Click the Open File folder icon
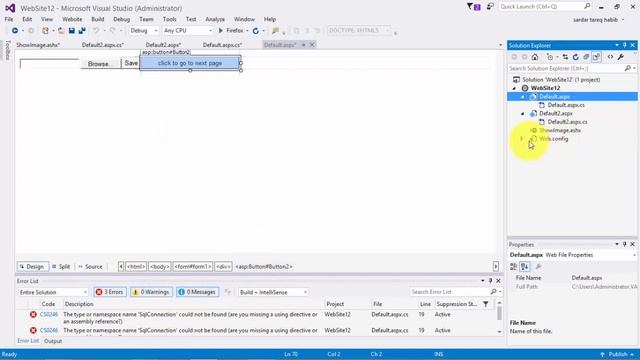This screenshot has width=640, height=360. [x=61, y=31]
